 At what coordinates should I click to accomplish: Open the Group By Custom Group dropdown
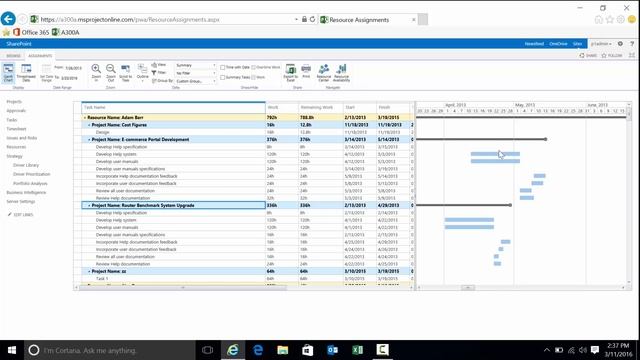(195, 81)
